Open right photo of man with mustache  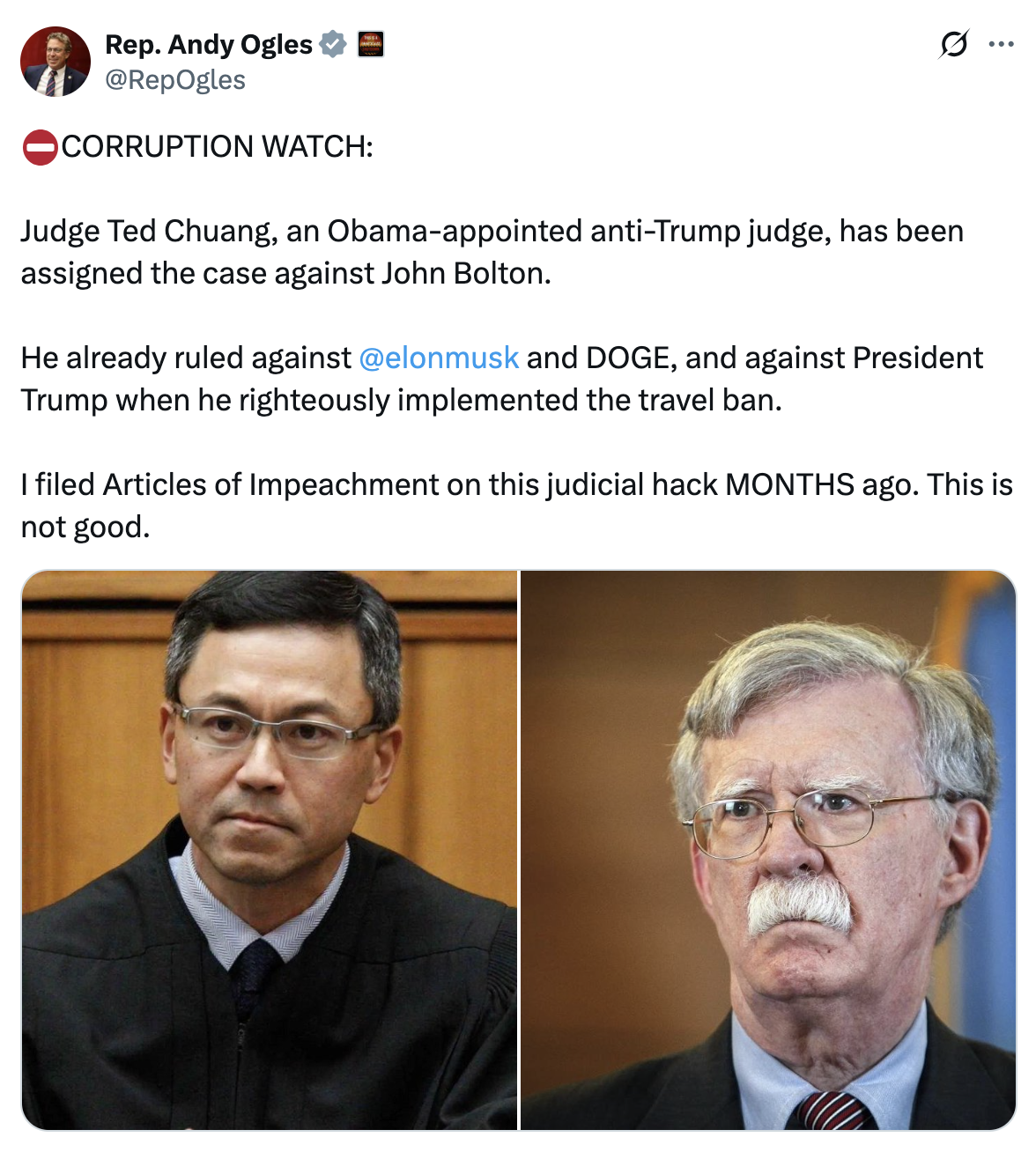pyautogui.click(x=768, y=850)
